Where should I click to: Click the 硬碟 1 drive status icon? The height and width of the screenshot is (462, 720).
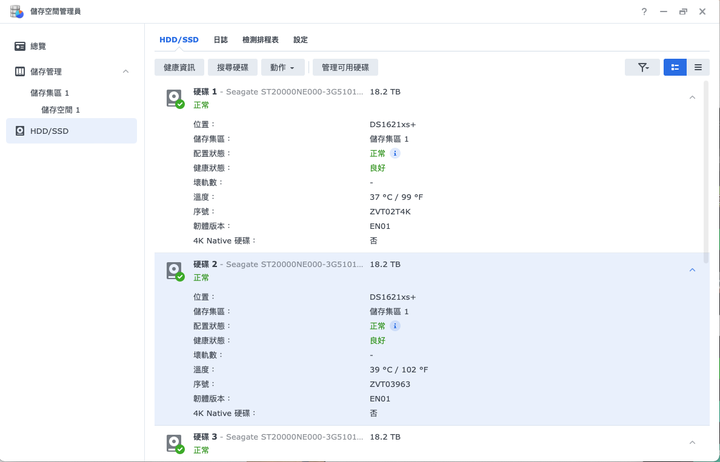tap(175, 99)
